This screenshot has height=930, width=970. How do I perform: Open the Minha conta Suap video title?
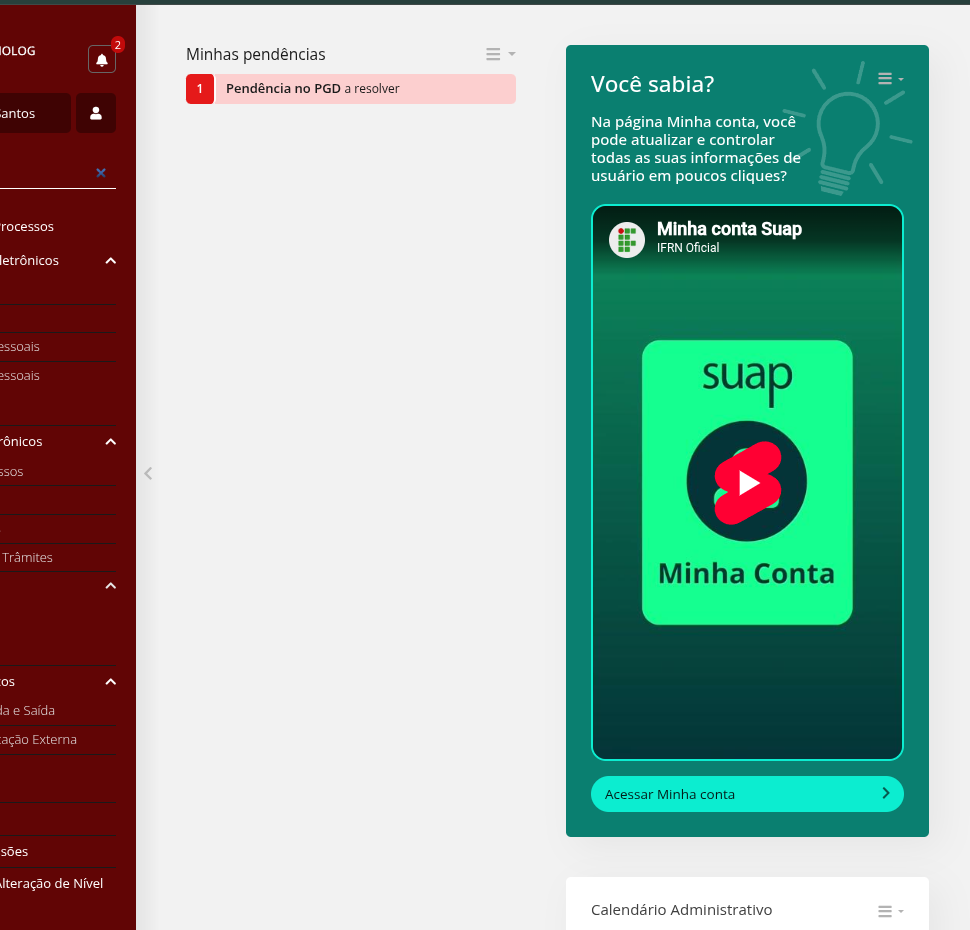coord(729,229)
